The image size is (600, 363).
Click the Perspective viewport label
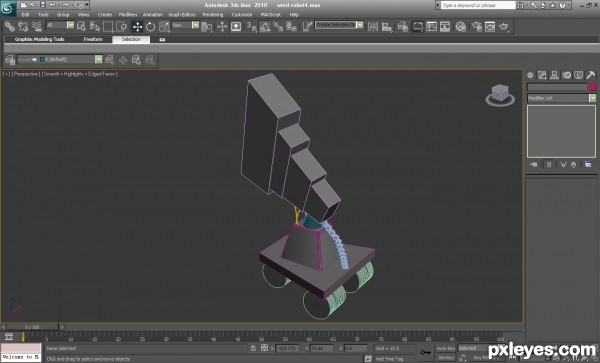click(x=25, y=74)
